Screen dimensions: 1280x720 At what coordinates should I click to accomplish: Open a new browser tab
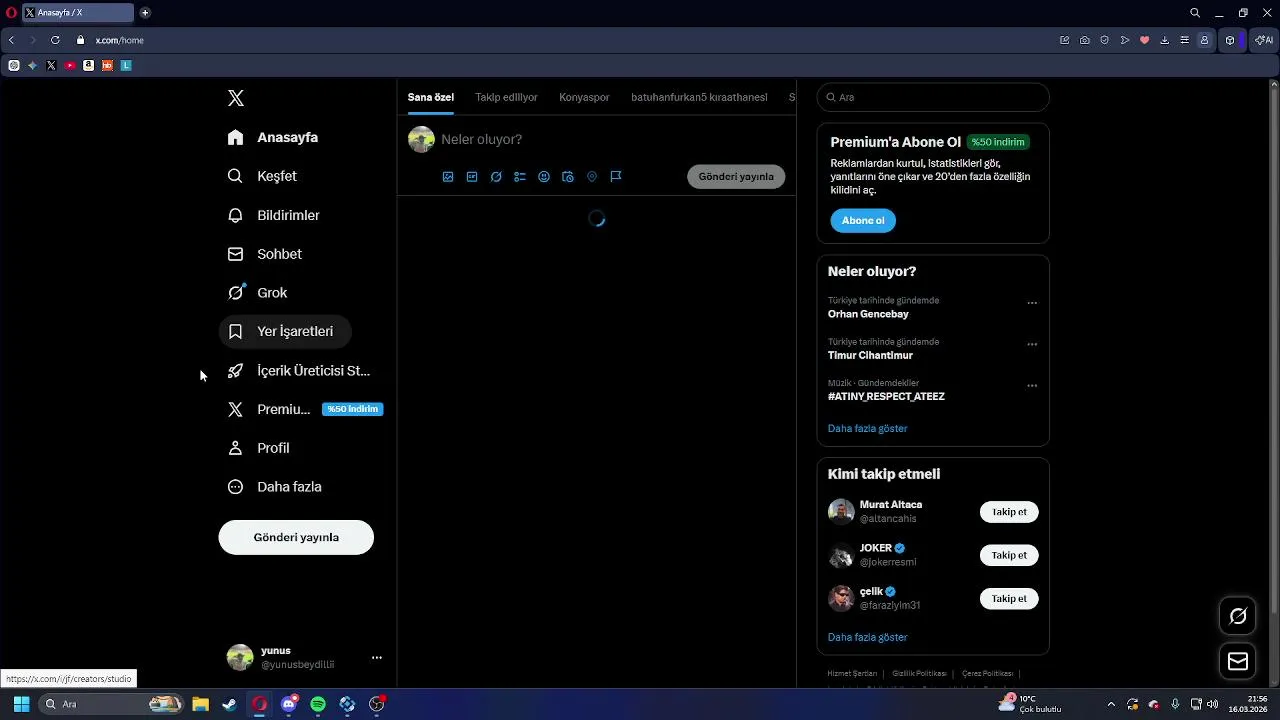(145, 13)
